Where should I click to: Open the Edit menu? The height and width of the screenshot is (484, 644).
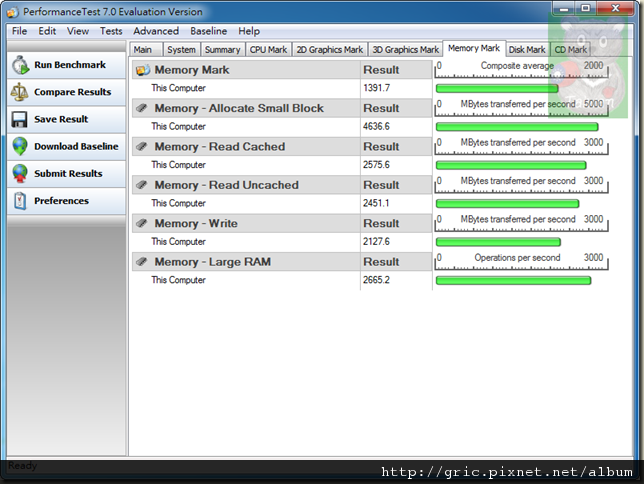(47, 31)
